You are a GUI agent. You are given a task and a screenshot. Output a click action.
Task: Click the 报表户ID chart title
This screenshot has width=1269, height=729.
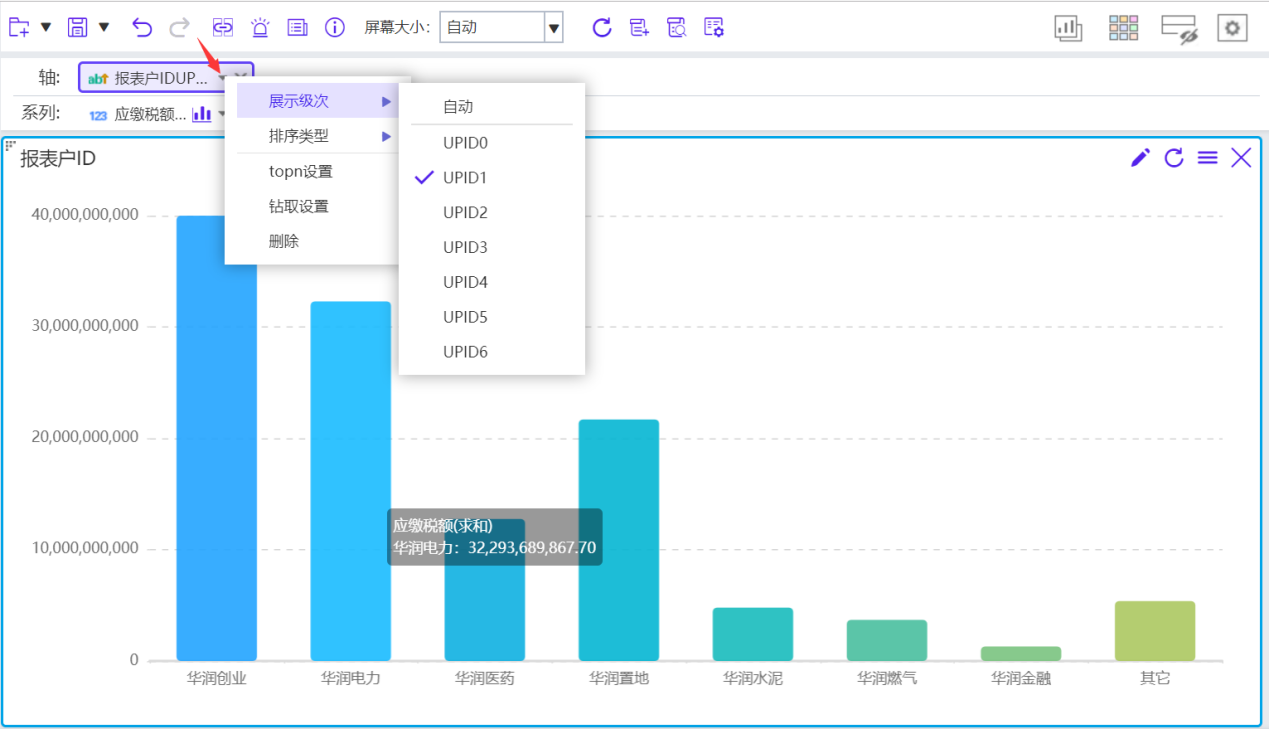[58, 158]
